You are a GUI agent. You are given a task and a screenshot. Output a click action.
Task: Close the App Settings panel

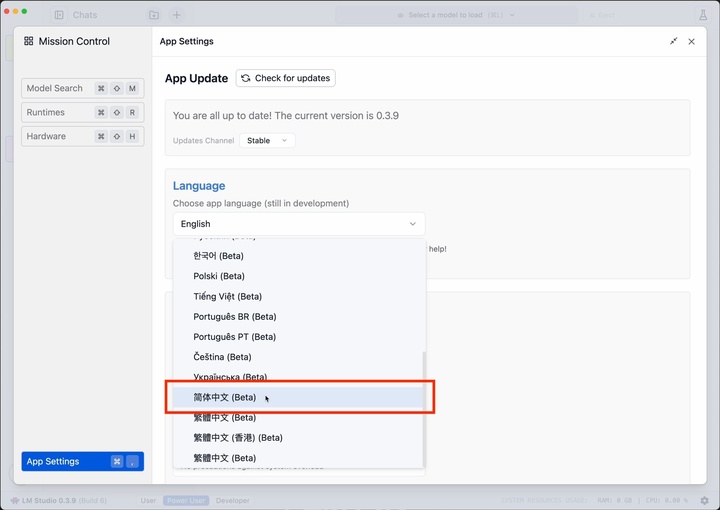(692, 41)
